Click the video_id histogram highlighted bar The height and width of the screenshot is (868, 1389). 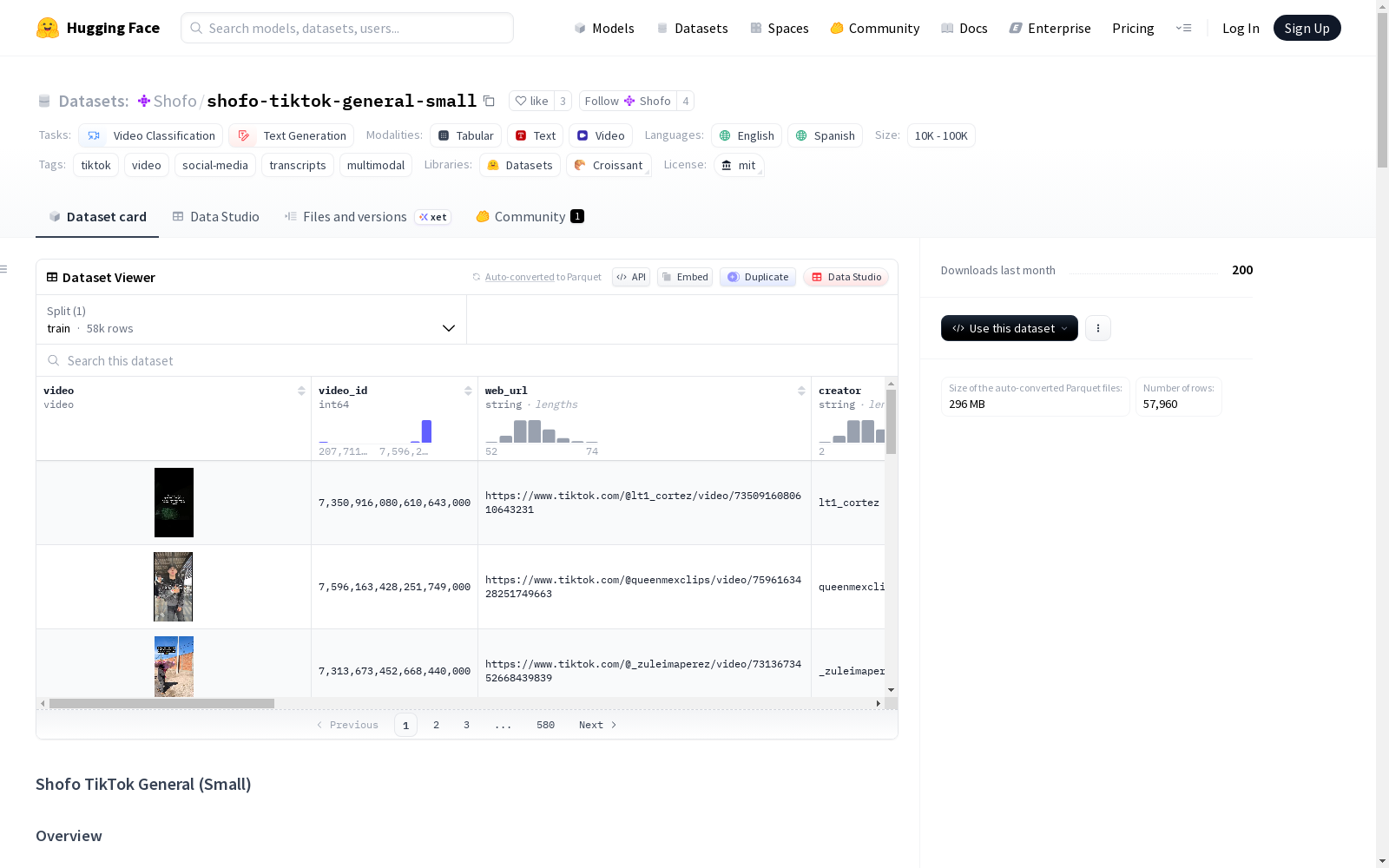coord(426,431)
